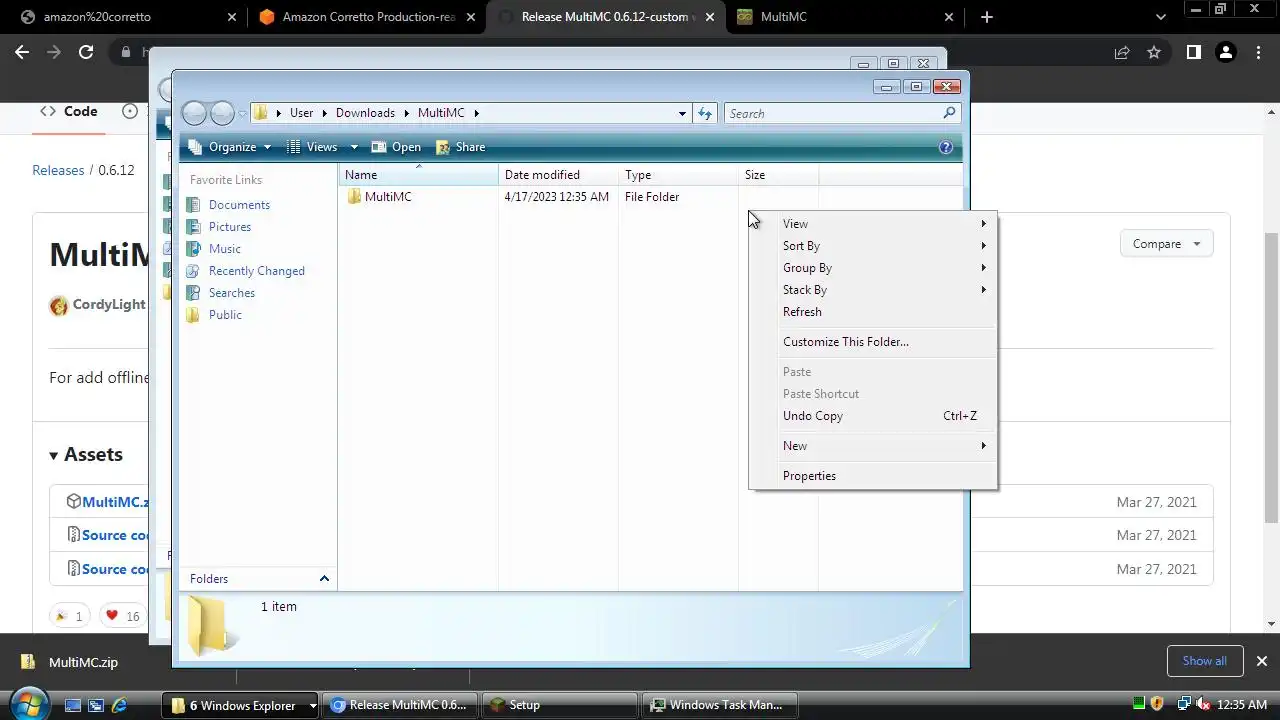The image size is (1280, 720).
Task: Open the Windows Start menu
Action: [27, 704]
